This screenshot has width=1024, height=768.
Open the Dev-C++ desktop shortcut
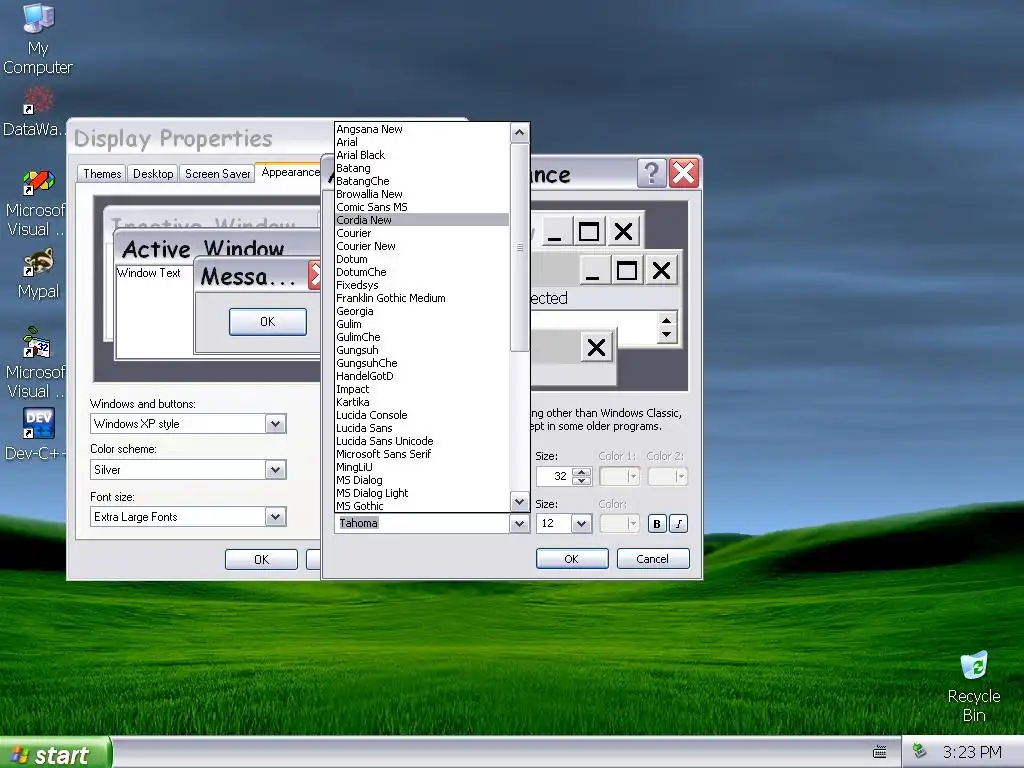coord(36,435)
